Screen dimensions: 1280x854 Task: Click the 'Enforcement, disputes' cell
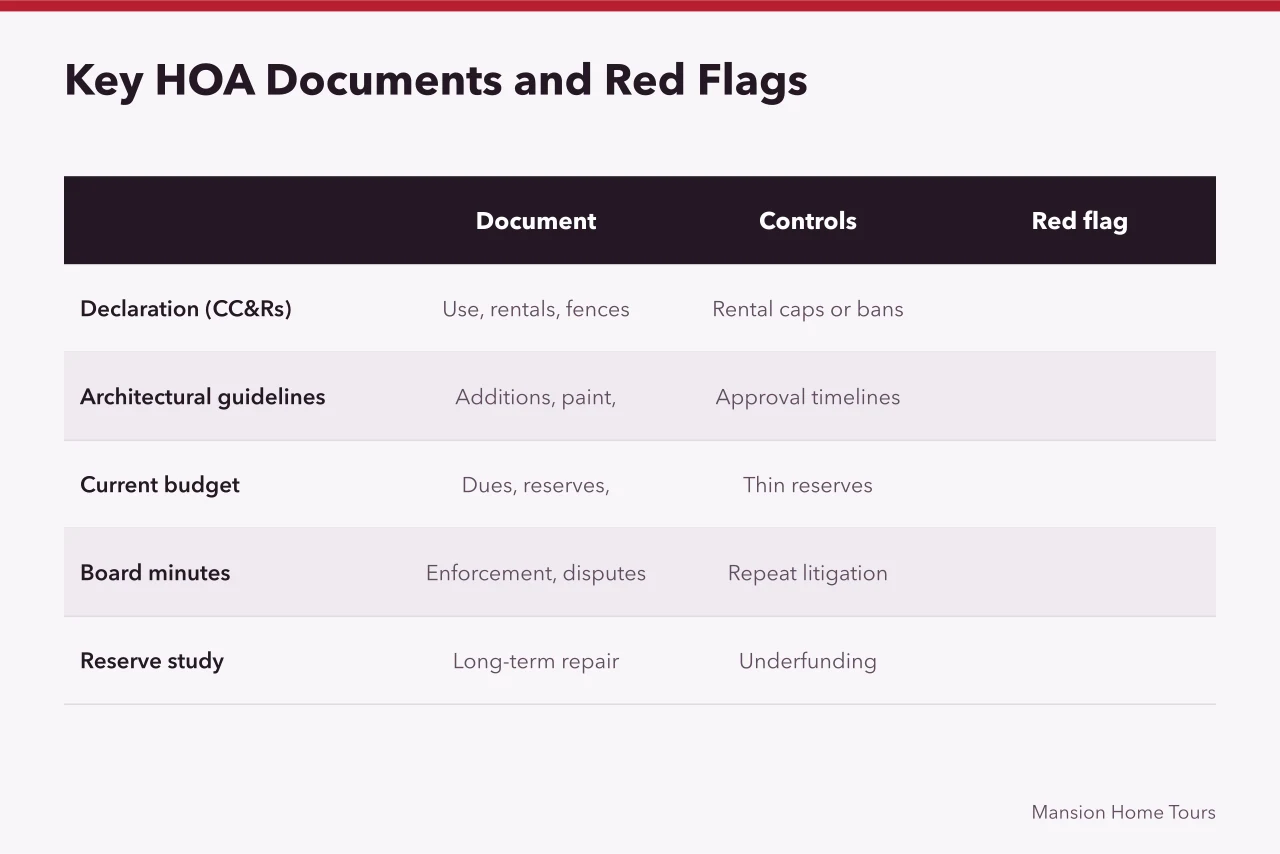coord(536,573)
